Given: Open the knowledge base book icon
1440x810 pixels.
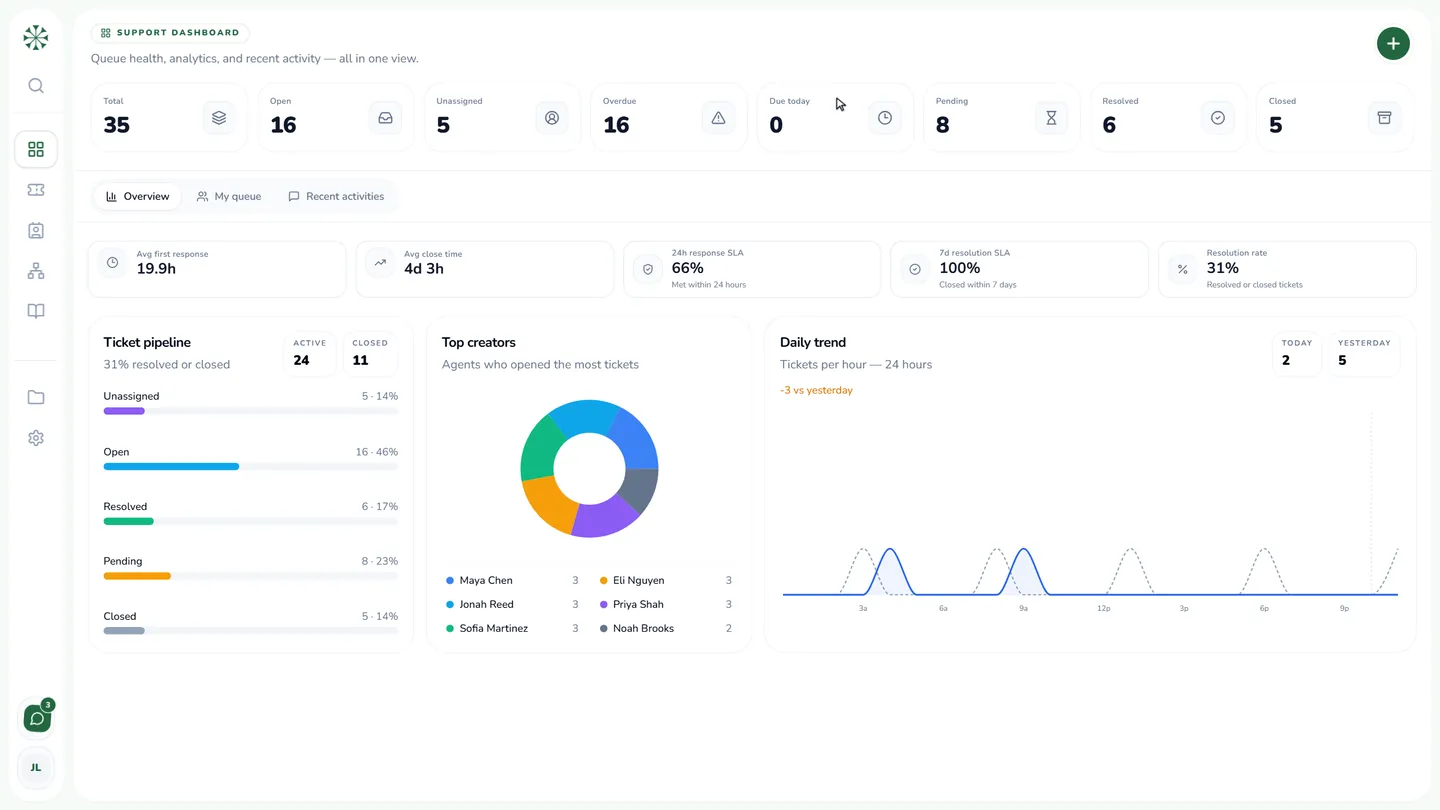Looking at the screenshot, I should 36,312.
